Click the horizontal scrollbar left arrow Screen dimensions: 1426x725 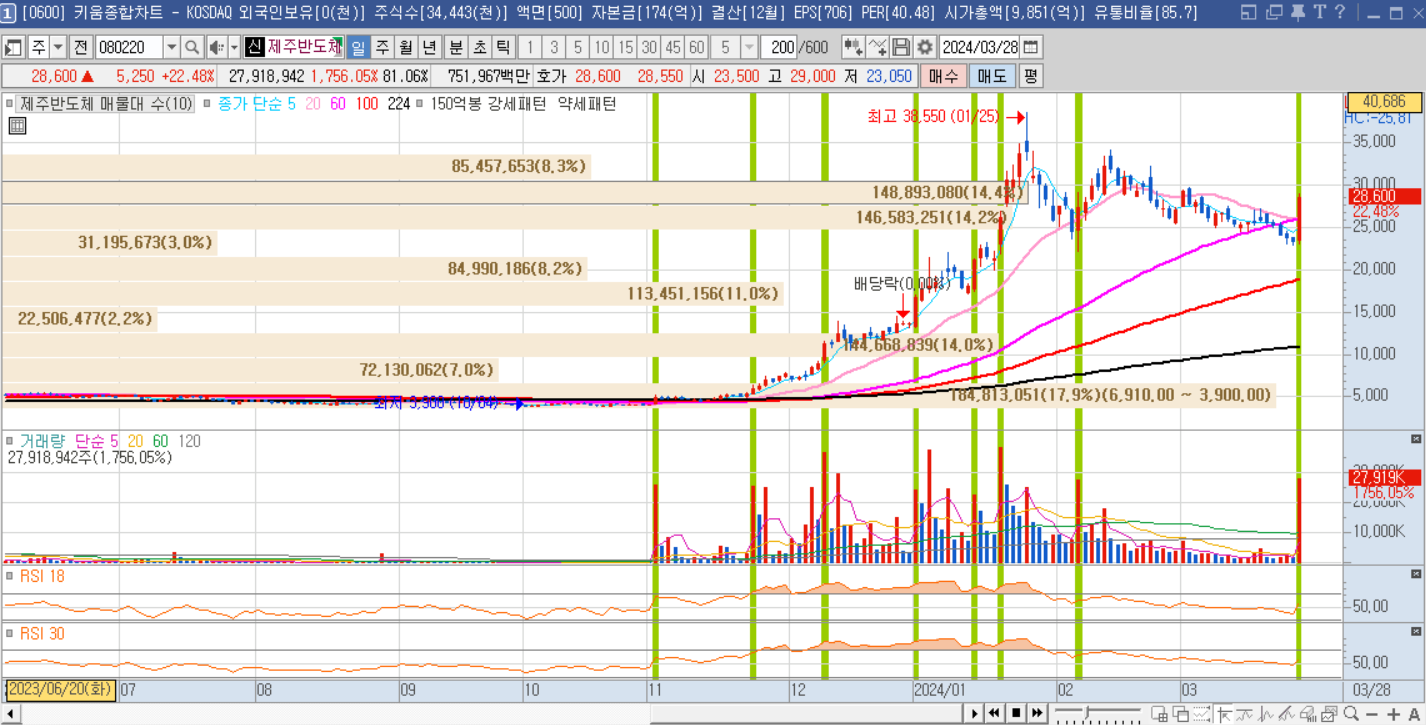[x=9, y=713]
